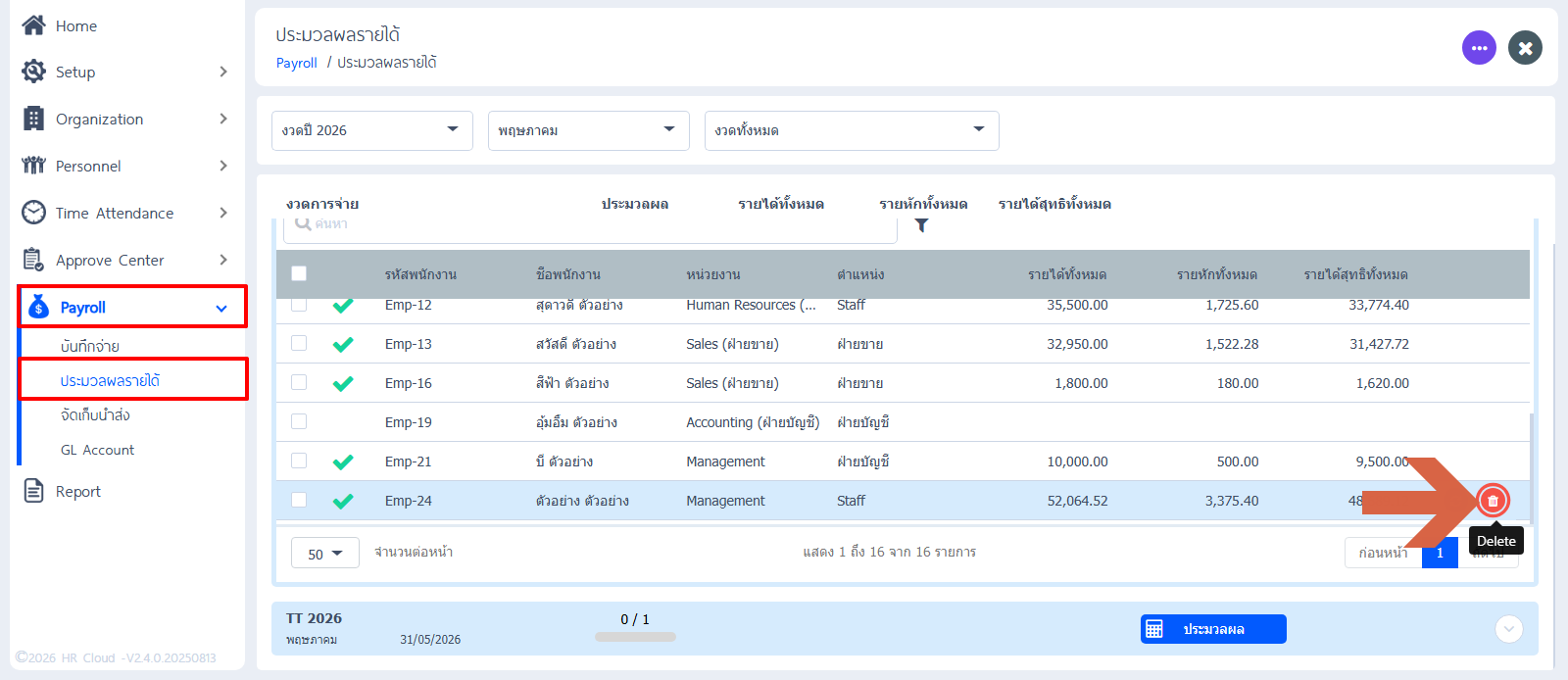
Task: Click the ค้นหา search field
Action: pos(590,225)
